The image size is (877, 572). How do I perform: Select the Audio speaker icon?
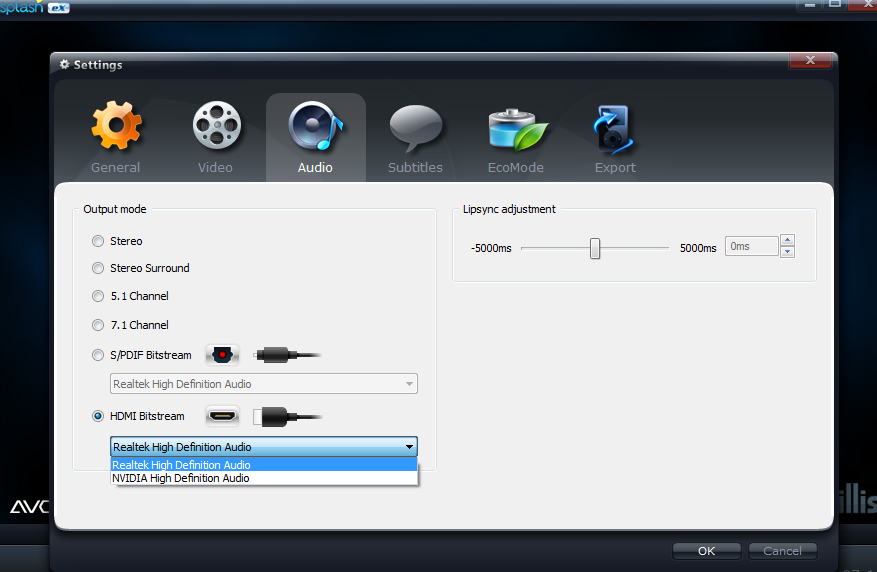(x=316, y=126)
